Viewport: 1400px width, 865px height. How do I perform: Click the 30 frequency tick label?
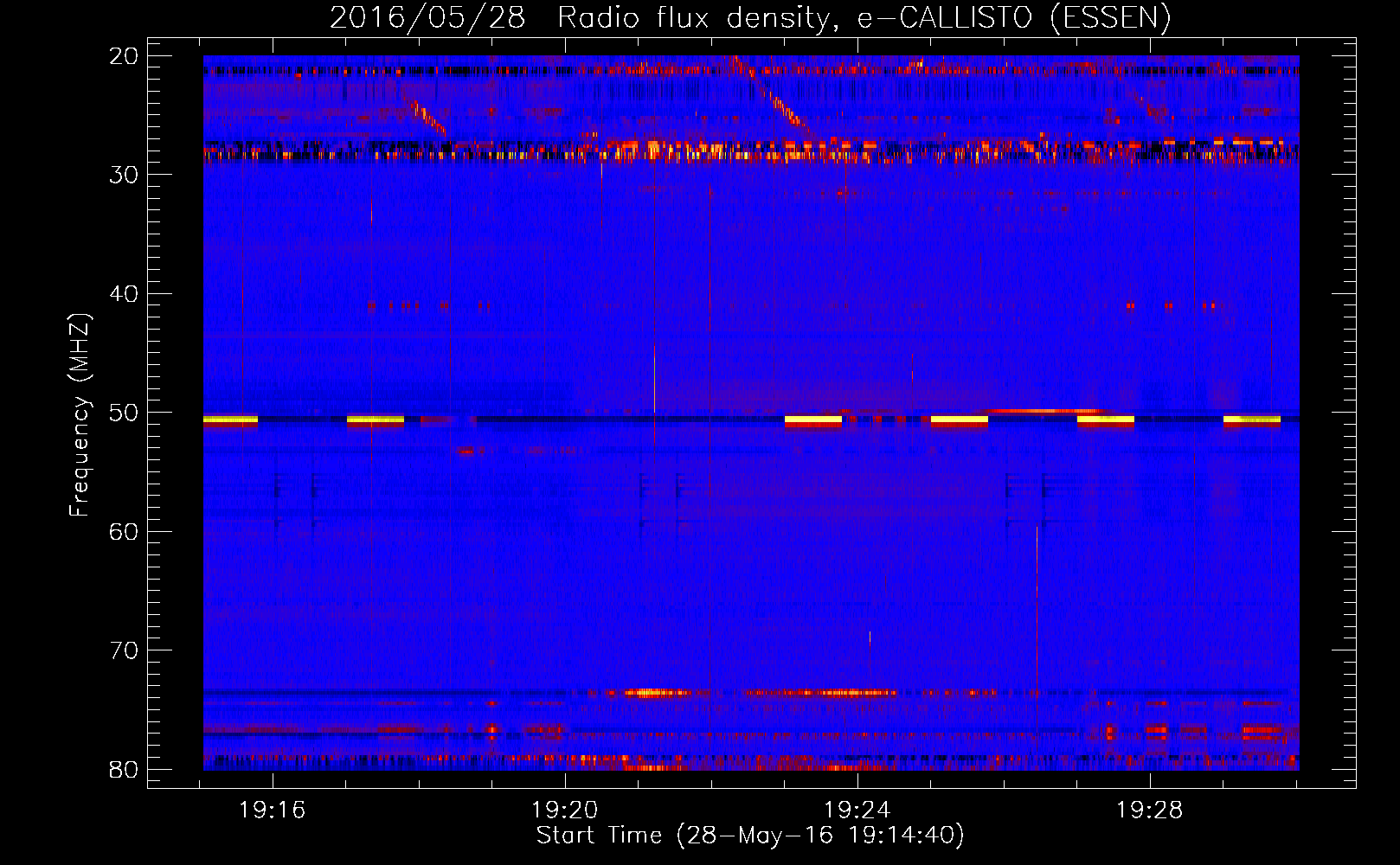click(x=124, y=175)
